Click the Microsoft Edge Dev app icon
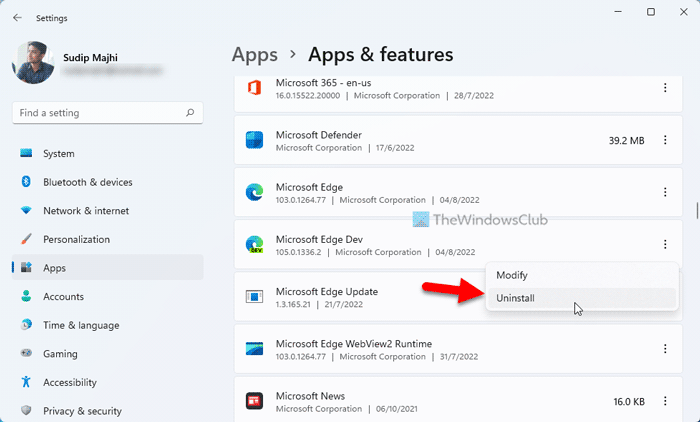Viewport: 700px width, 422px height. (254, 244)
